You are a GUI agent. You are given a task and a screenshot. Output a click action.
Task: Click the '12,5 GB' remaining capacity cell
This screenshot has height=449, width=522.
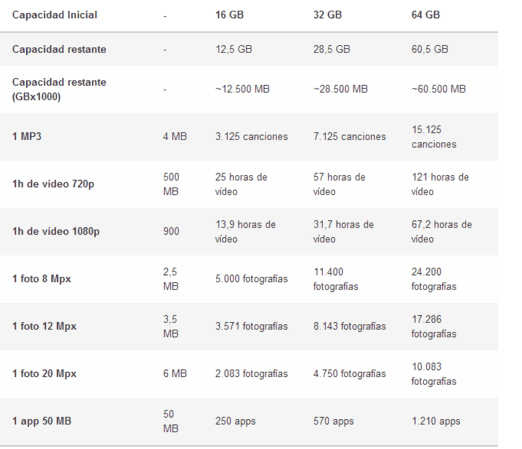click(x=234, y=49)
